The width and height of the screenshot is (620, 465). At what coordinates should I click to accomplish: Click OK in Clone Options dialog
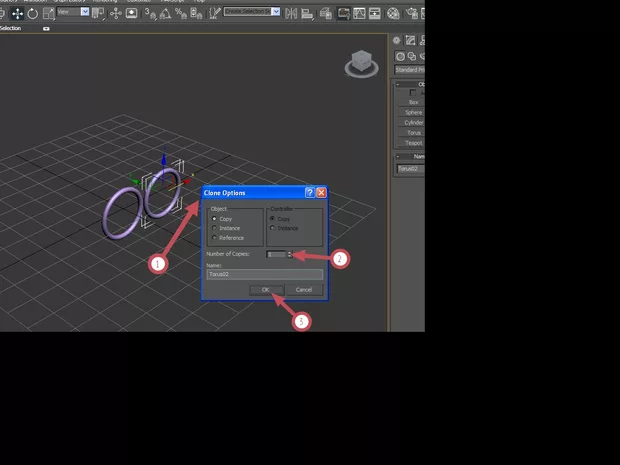pyautogui.click(x=265, y=289)
